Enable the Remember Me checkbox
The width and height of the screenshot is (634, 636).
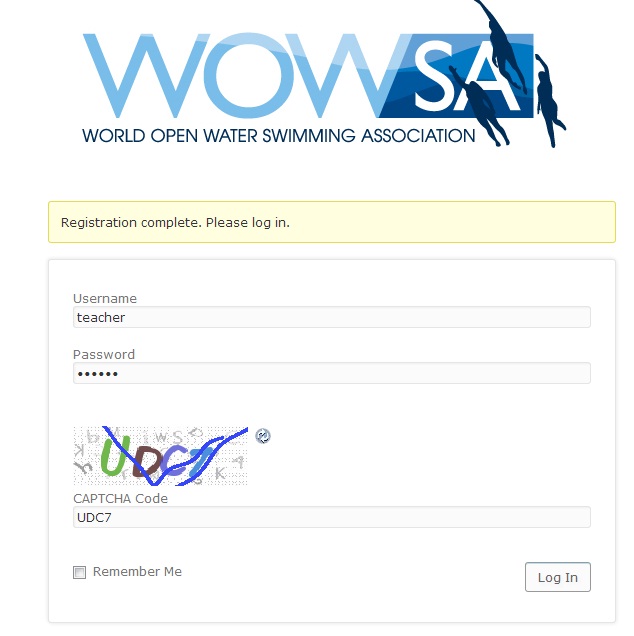click(80, 572)
